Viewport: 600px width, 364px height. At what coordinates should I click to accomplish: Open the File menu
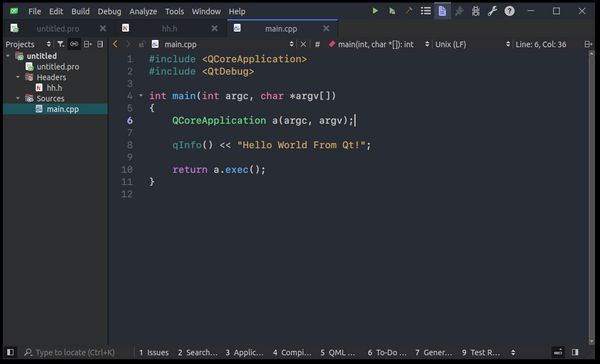click(x=34, y=11)
